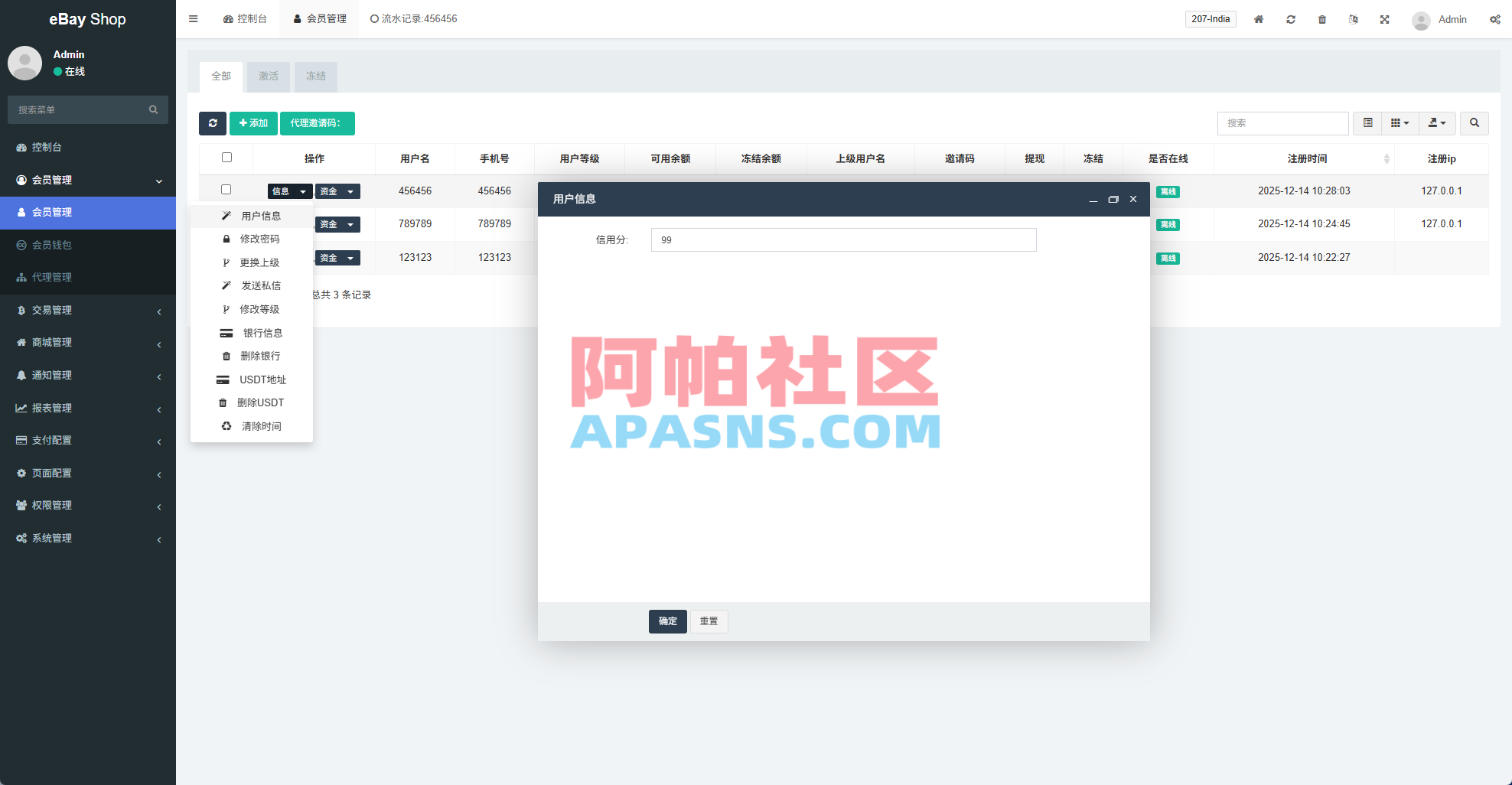Open 会员钱包 in the sidebar
The width and height of the screenshot is (1512, 785).
pos(88,245)
